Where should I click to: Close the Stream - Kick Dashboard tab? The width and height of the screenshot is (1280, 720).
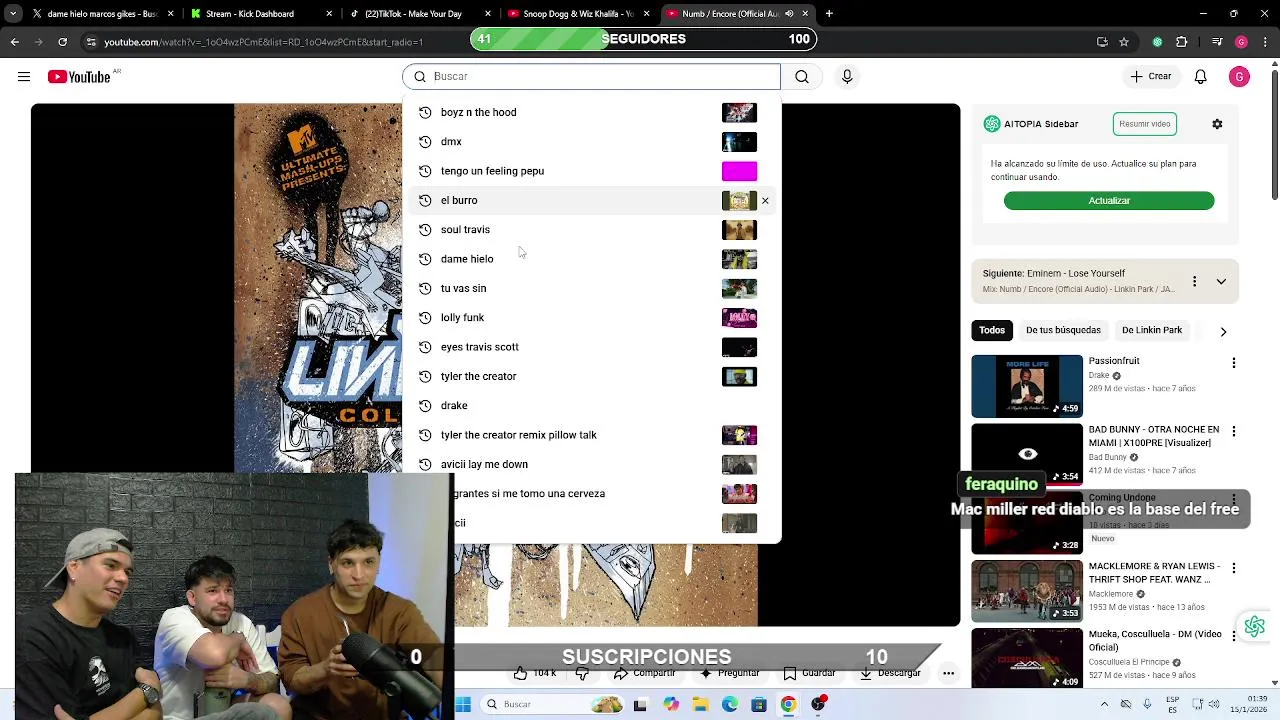[x=329, y=14]
